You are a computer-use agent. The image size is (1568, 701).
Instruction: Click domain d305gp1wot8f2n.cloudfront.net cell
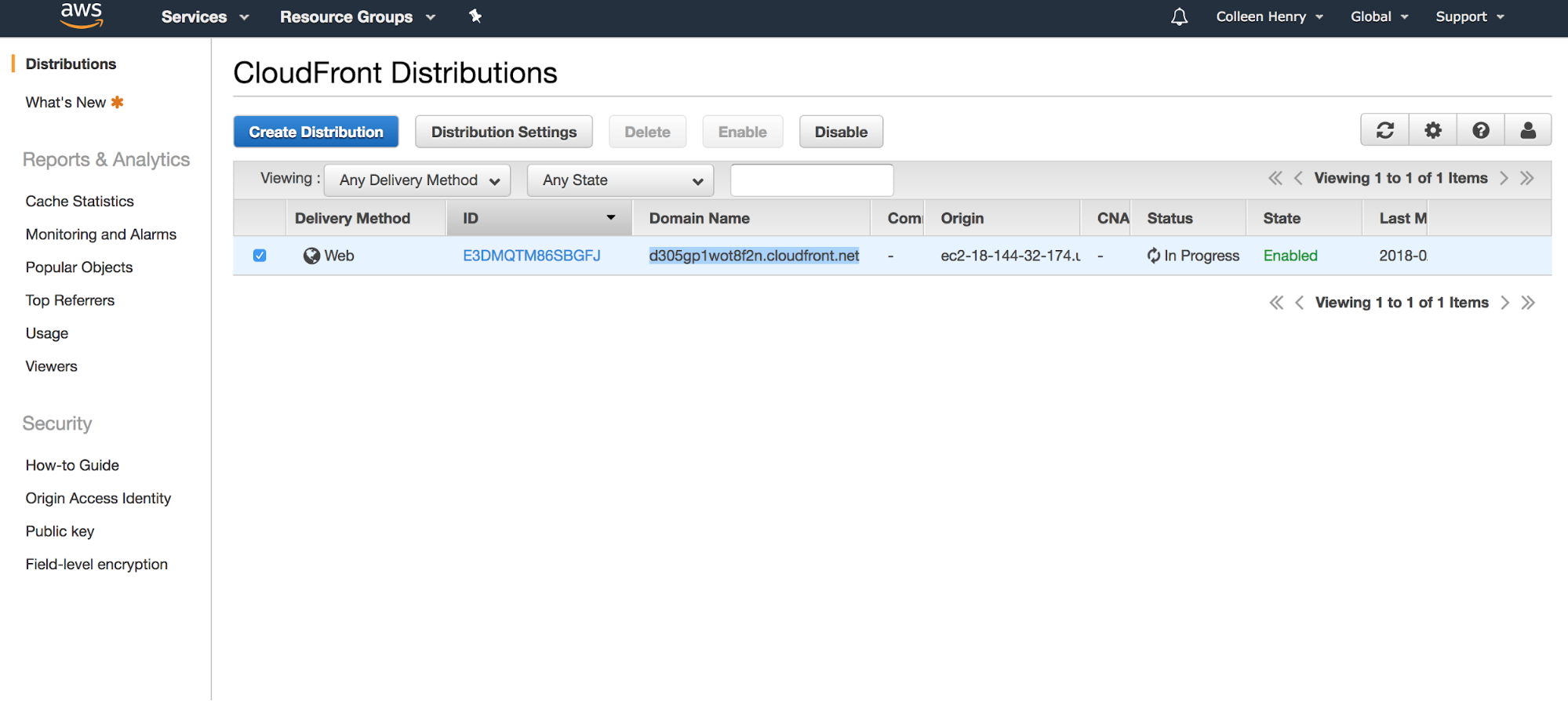(x=754, y=256)
